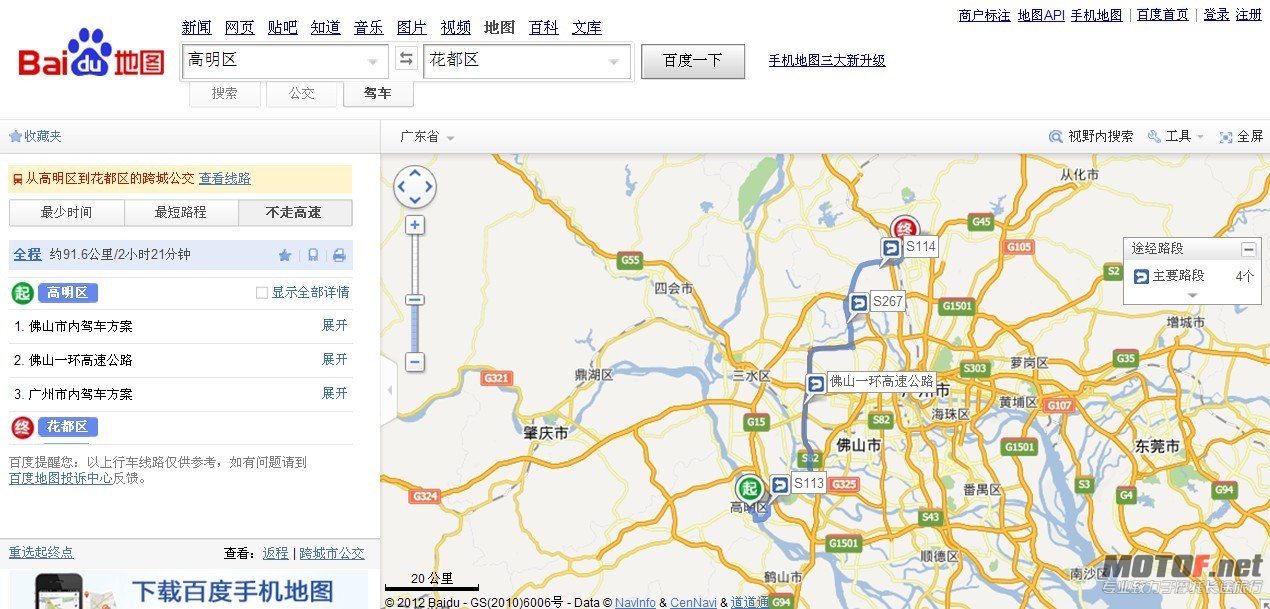Click the map zoom slider handle
1270x609 pixels.
[415, 300]
